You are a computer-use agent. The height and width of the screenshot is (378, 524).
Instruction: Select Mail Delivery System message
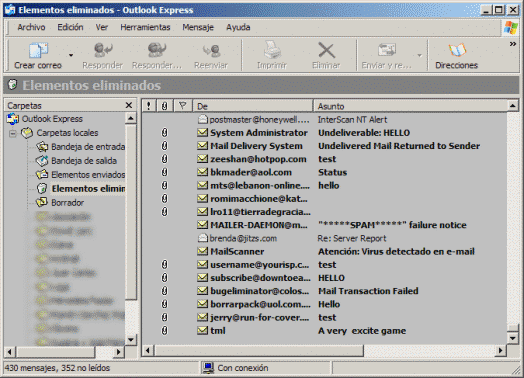click(x=324, y=146)
